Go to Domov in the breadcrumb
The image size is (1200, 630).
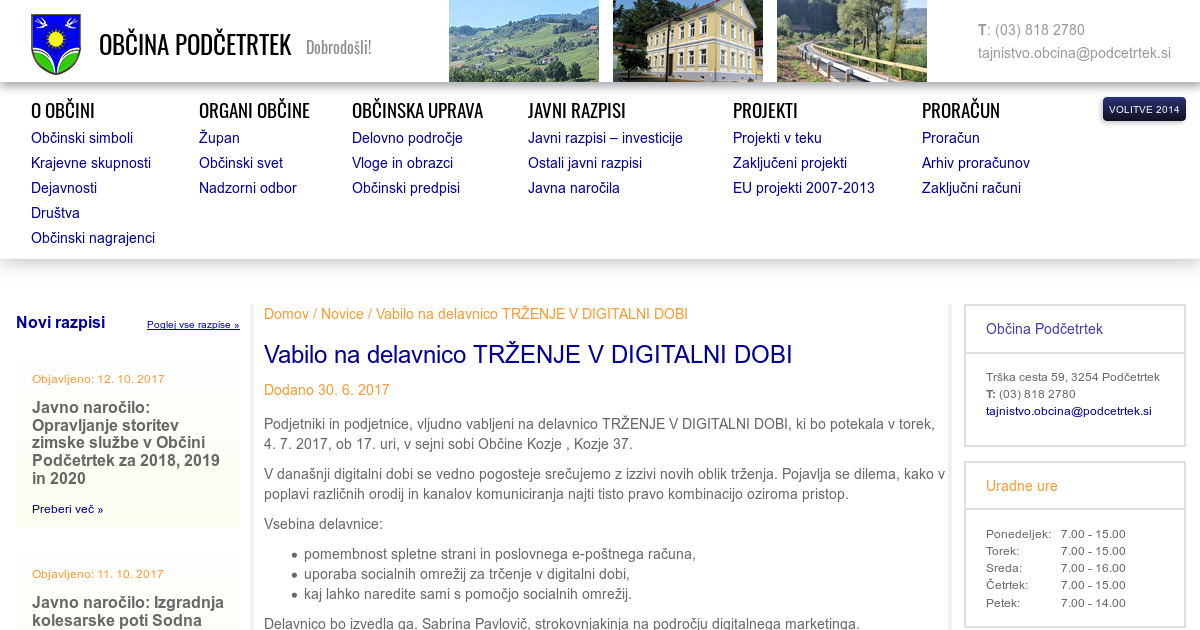tap(286, 314)
